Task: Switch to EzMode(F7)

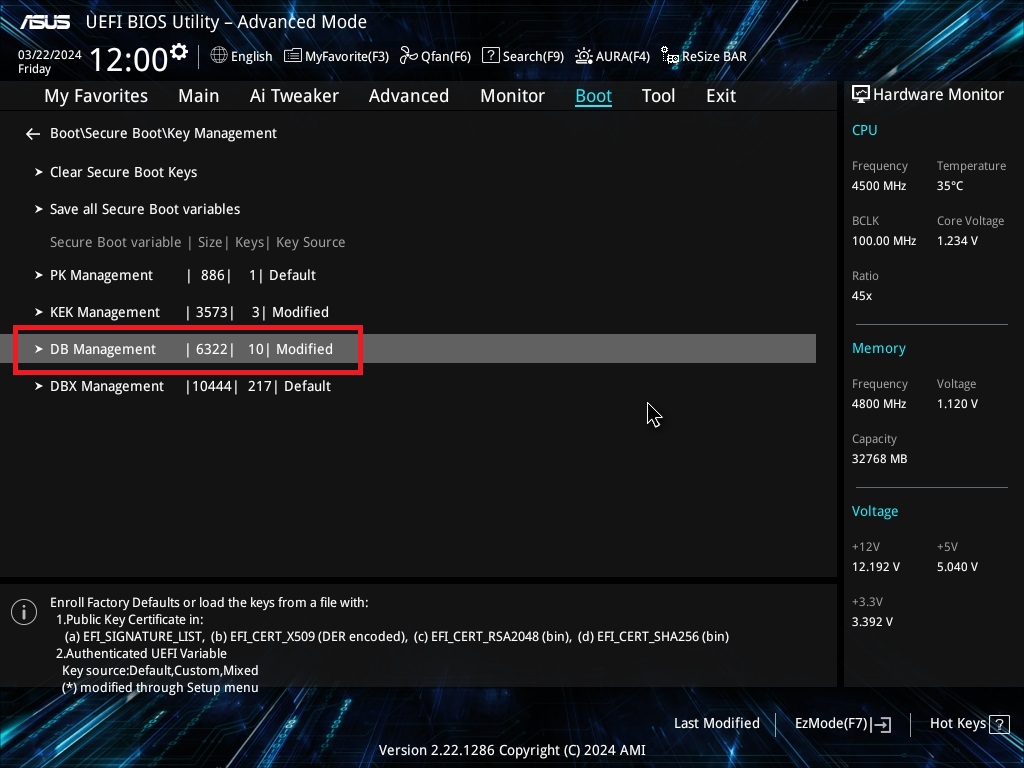Action: (x=835, y=723)
